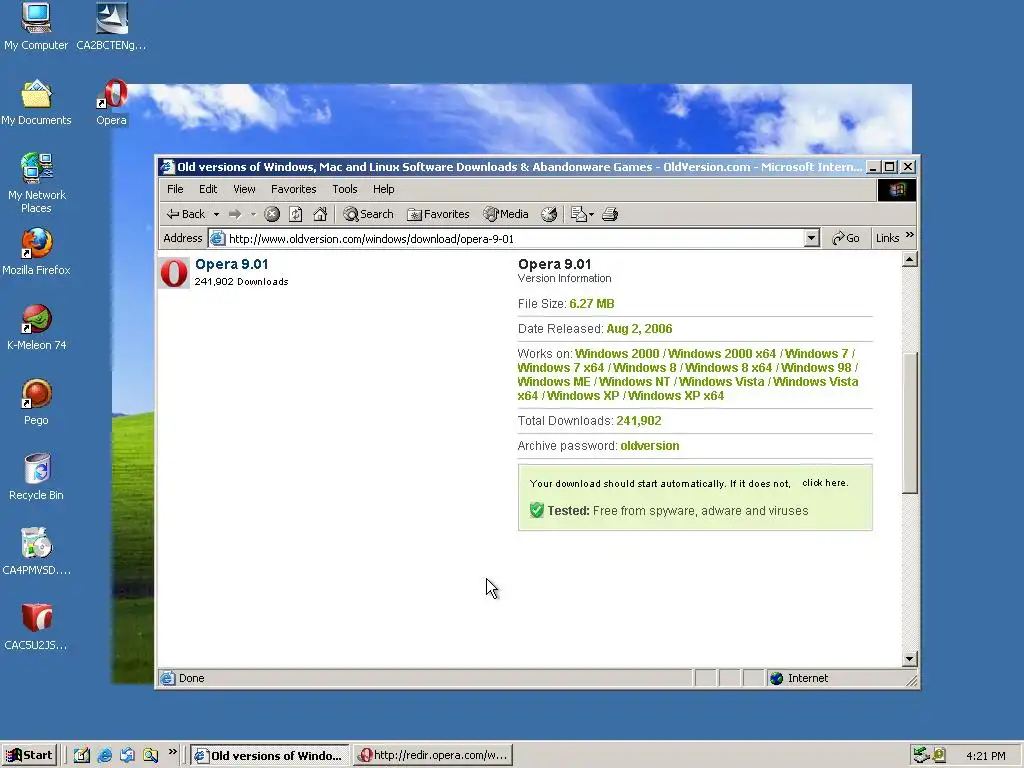Click the Opera 9.01 title link
1024x768 pixels.
[x=232, y=264]
